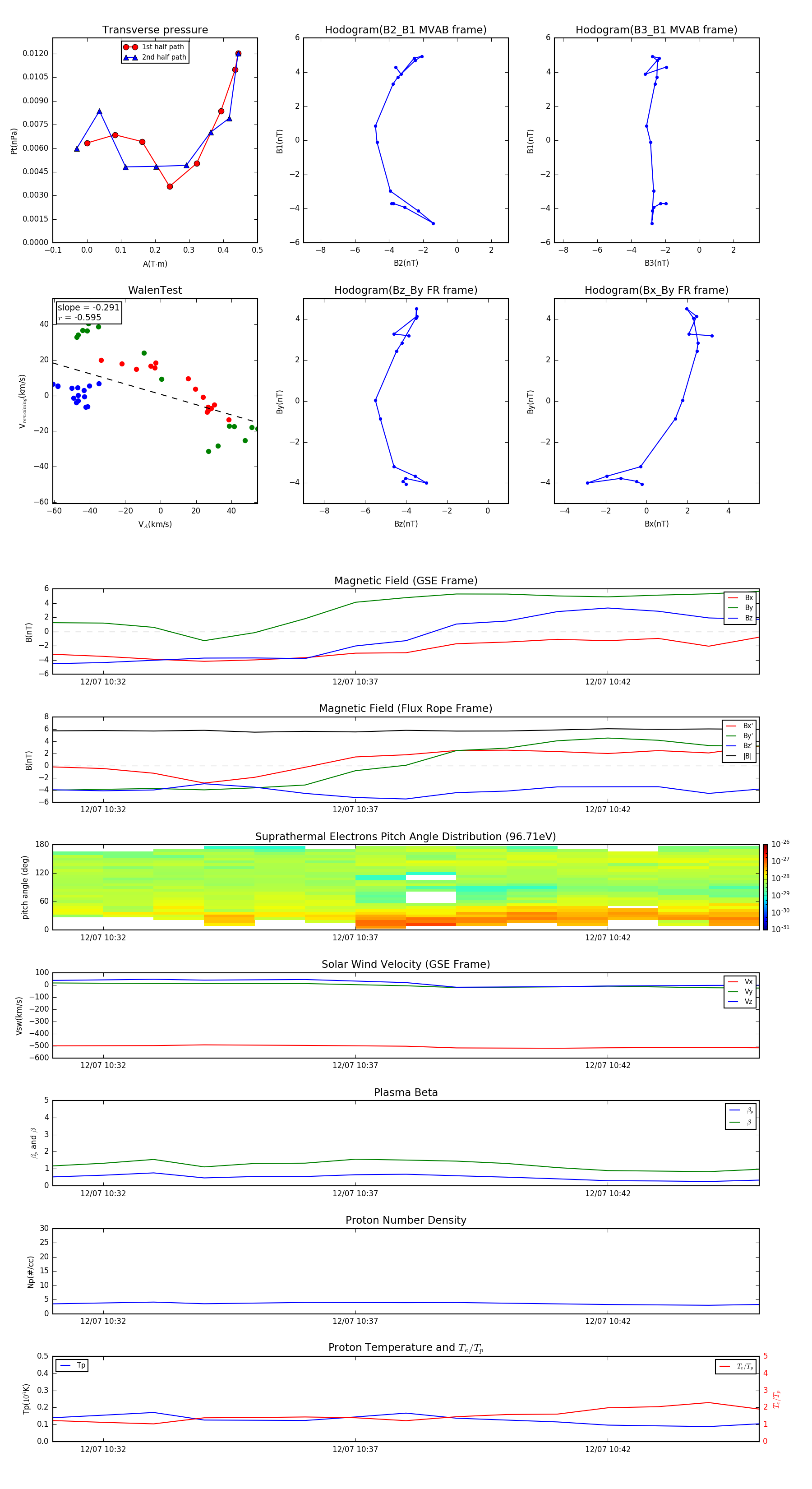
Task: Select the "1st half path" legend entry
Action: [154, 47]
